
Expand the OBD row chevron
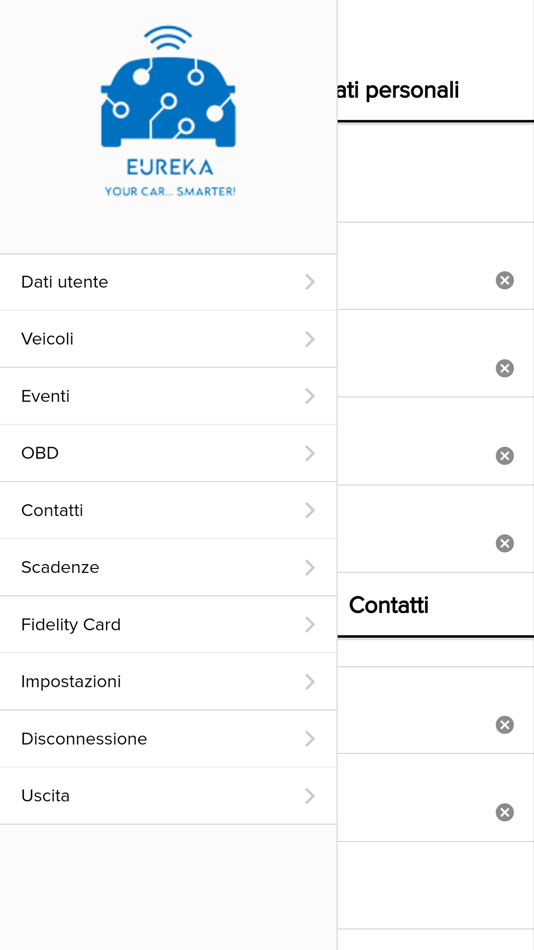310,453
